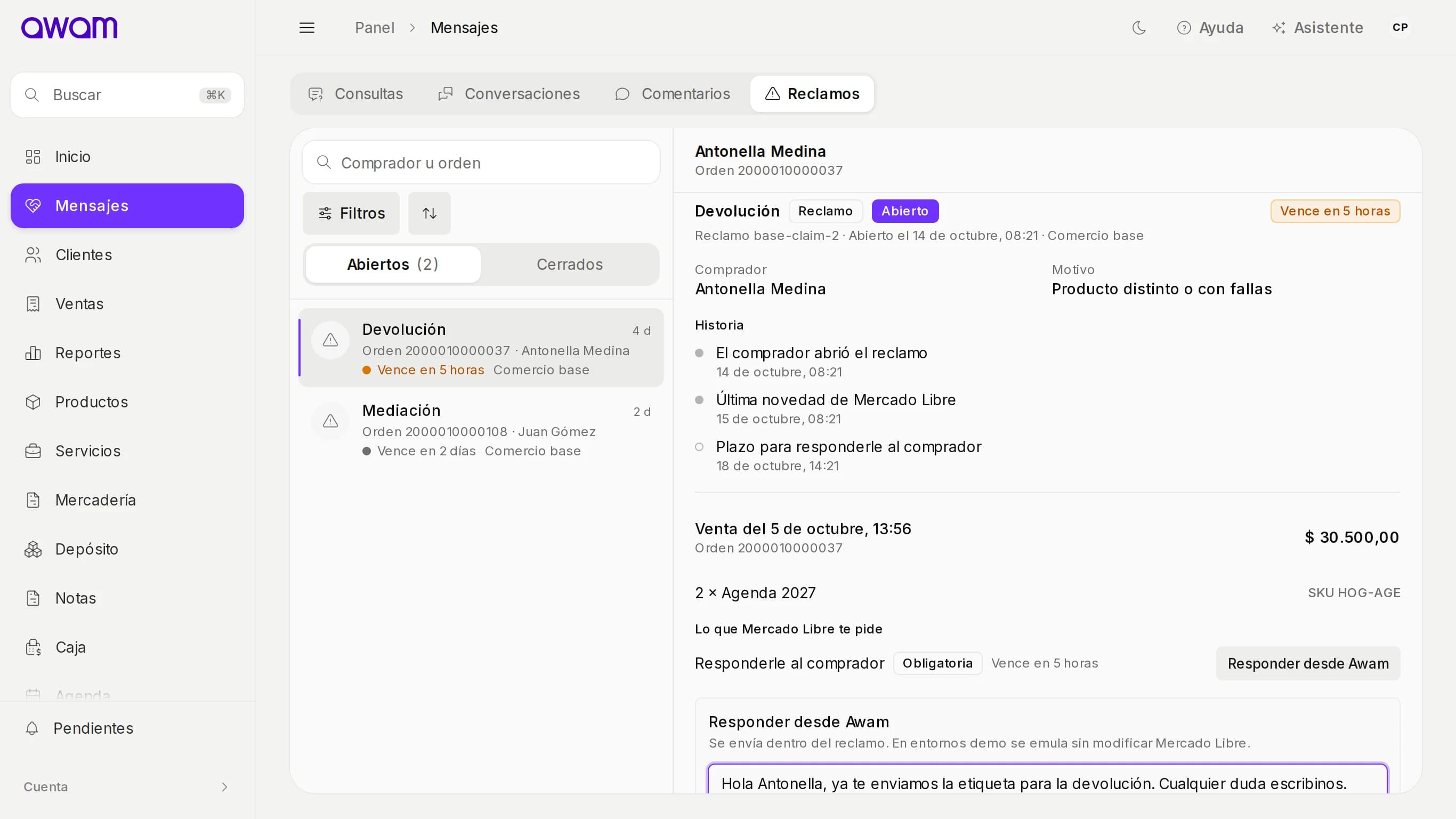Focus the Buscar search field

(127, 94)
